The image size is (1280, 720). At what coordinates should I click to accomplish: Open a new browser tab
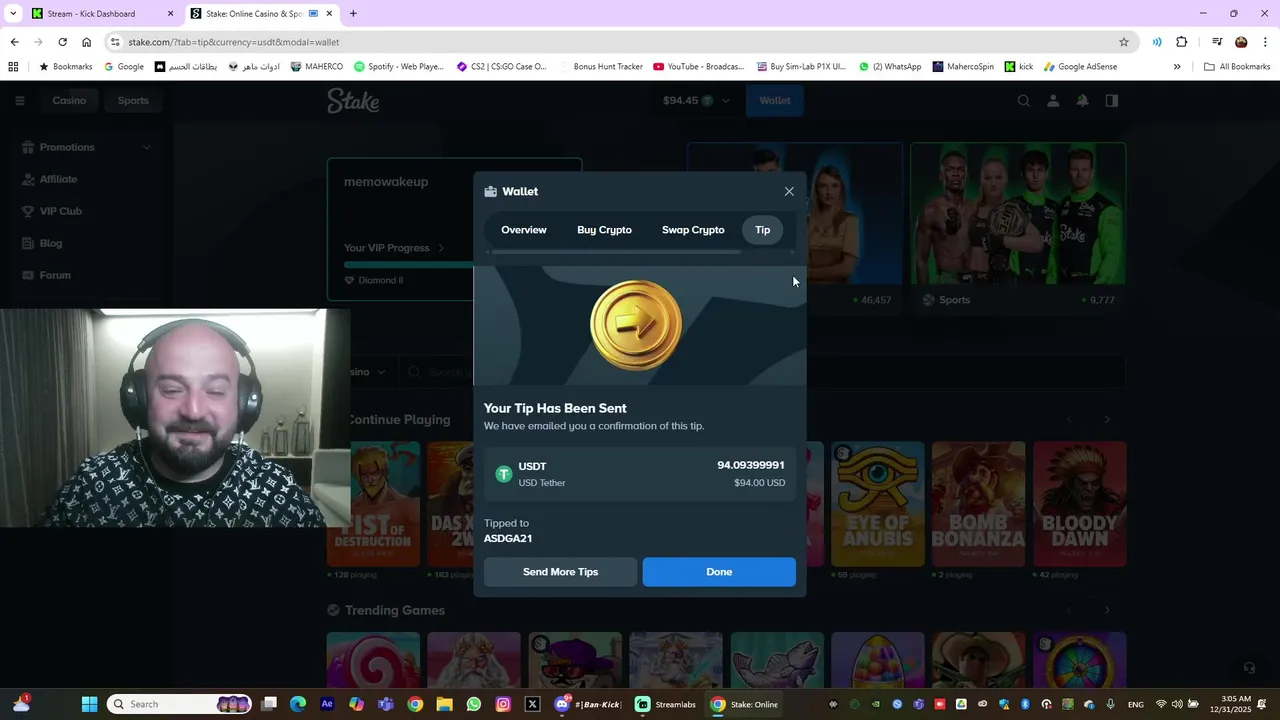point(353,14)
